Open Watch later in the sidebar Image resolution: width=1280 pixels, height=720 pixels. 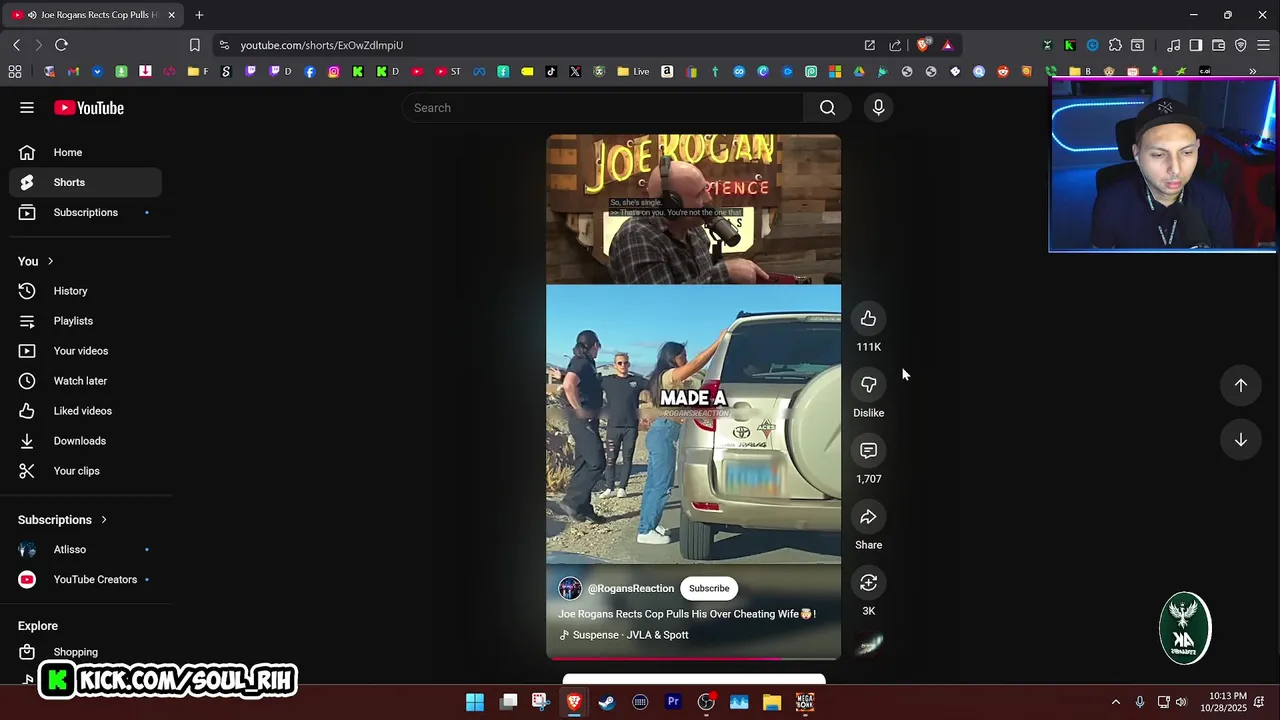pos(86,381)
